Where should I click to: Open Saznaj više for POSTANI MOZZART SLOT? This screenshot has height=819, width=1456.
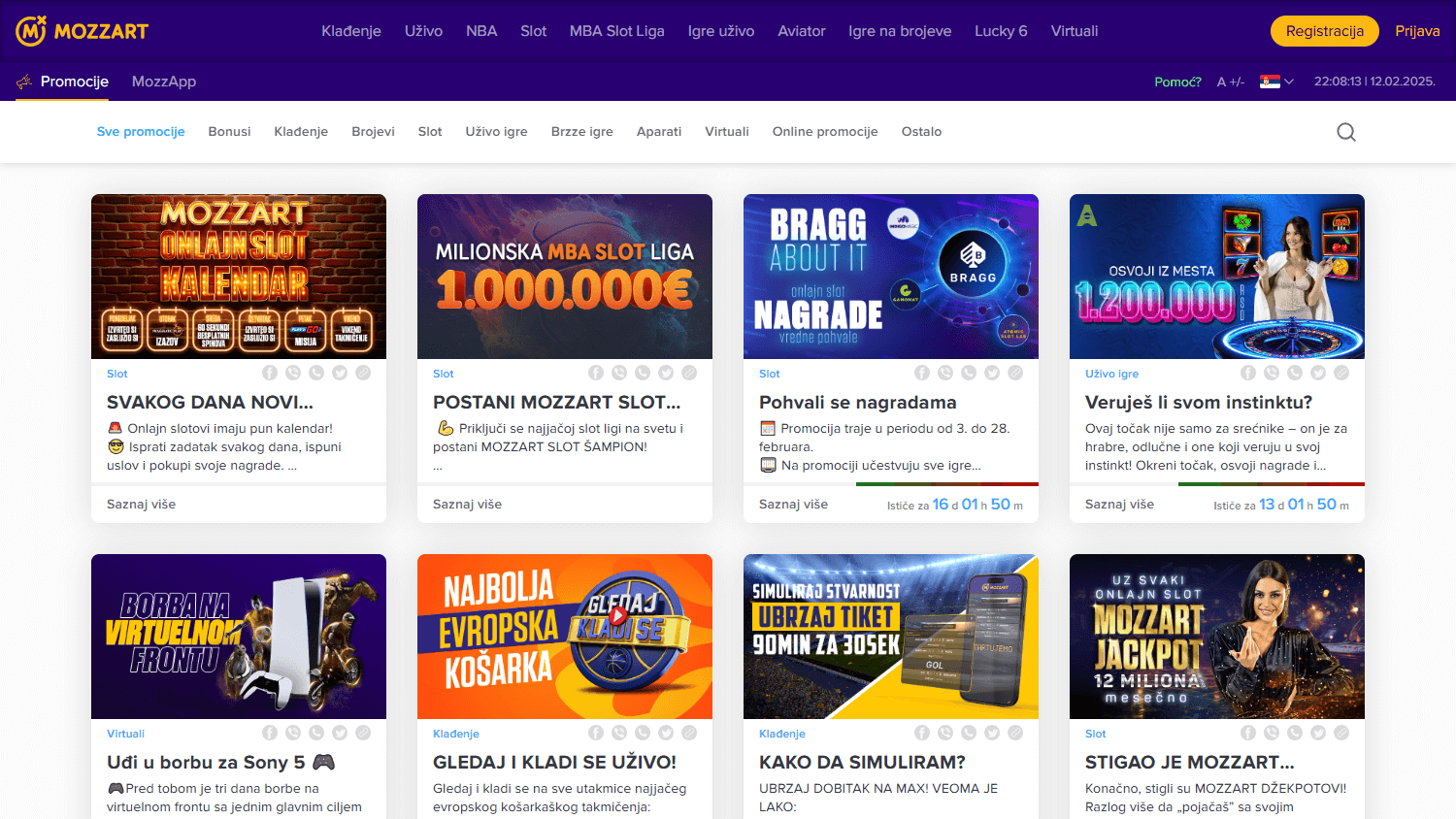(x=468, y=505)
